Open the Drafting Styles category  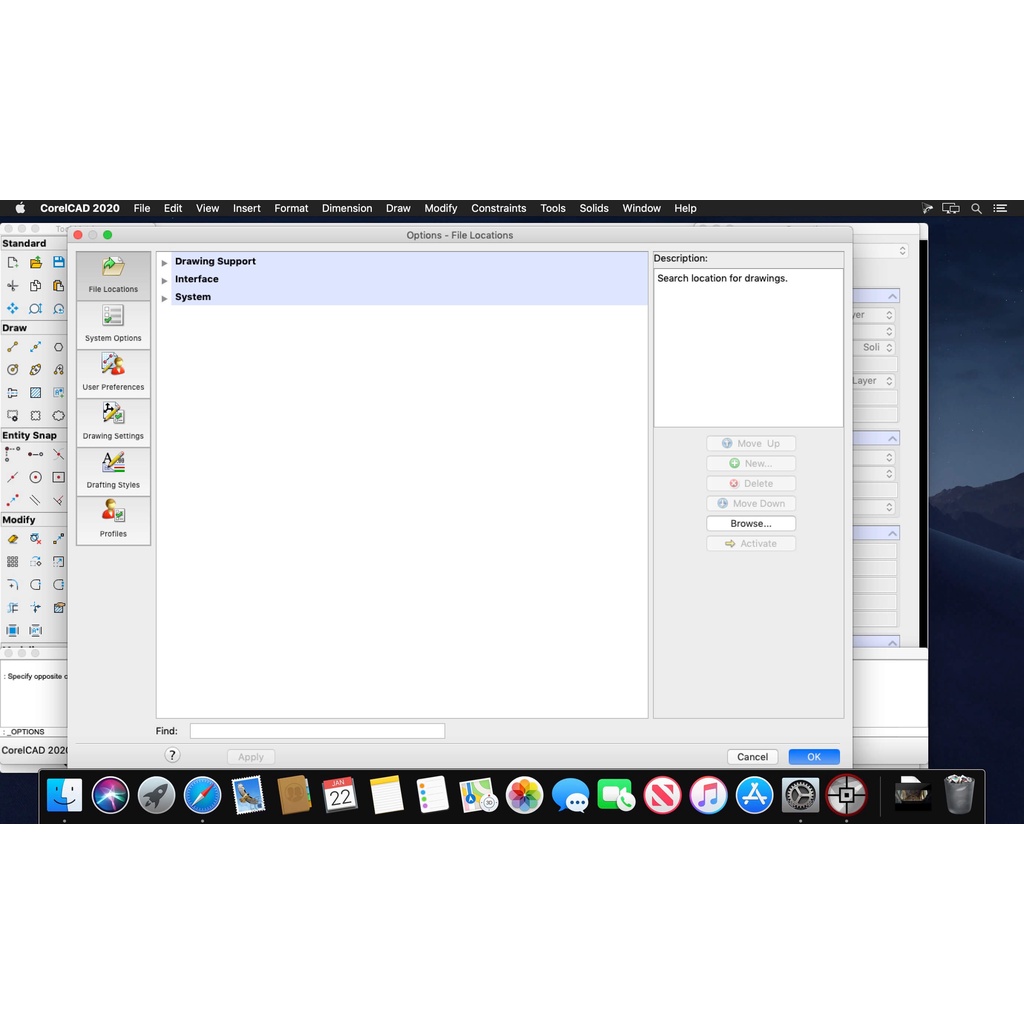pyautogui.click(x=113, y=471)
